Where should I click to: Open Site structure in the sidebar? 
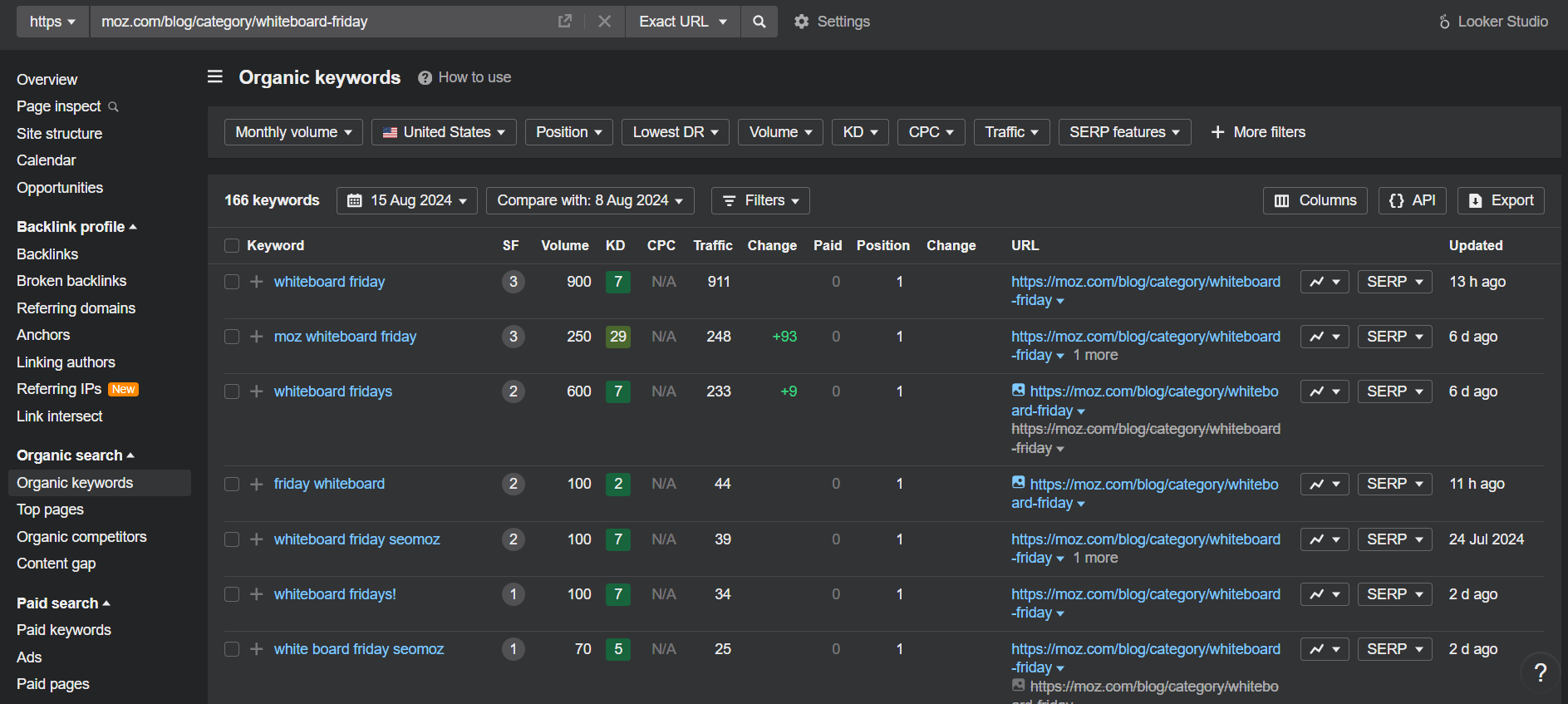tap(60, 134)
